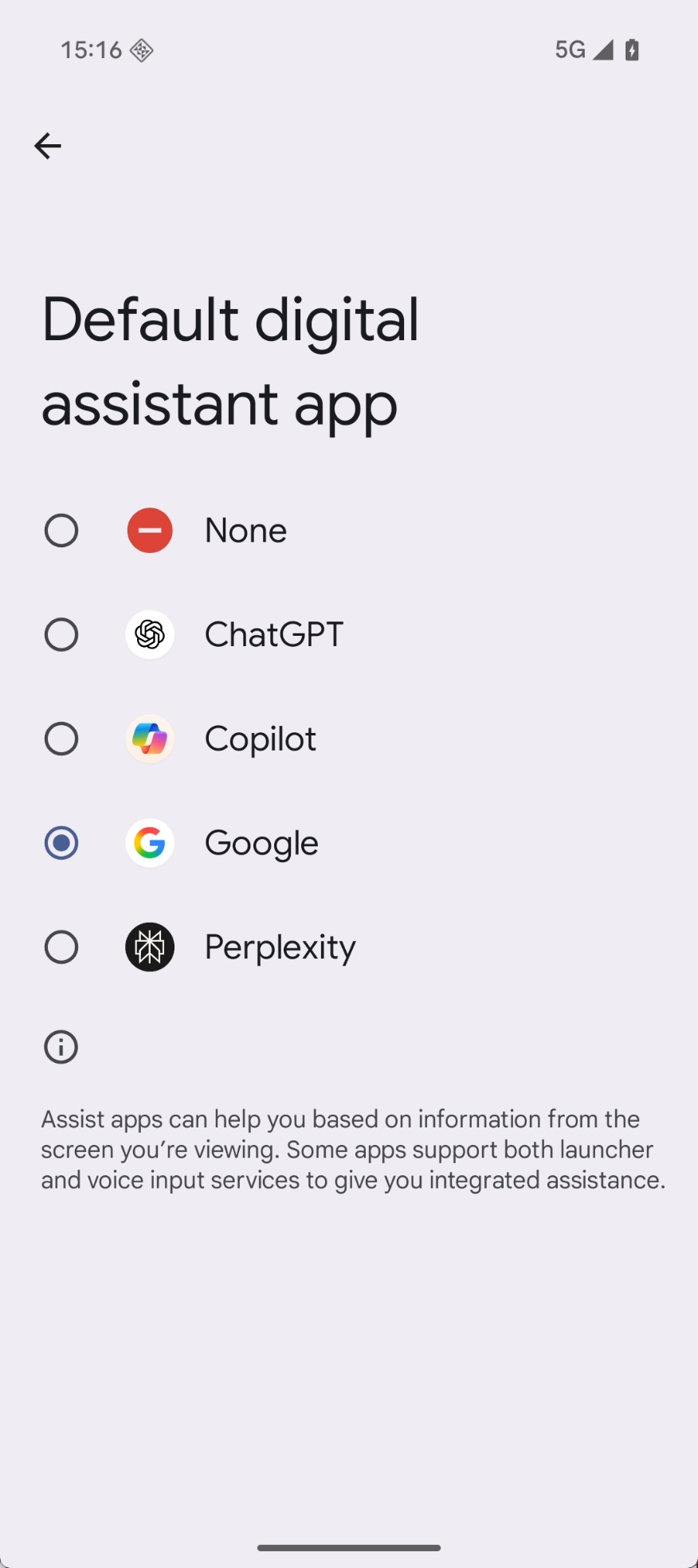Screen dimensions: 698x1568
Task: Click the ChatGPT app icon
Action: coord(150,635)
